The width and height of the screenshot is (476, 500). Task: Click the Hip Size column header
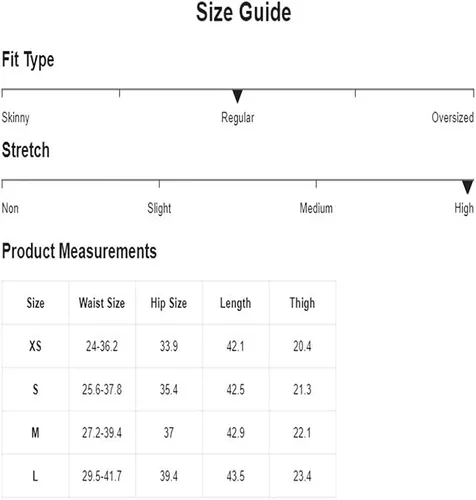169,303
